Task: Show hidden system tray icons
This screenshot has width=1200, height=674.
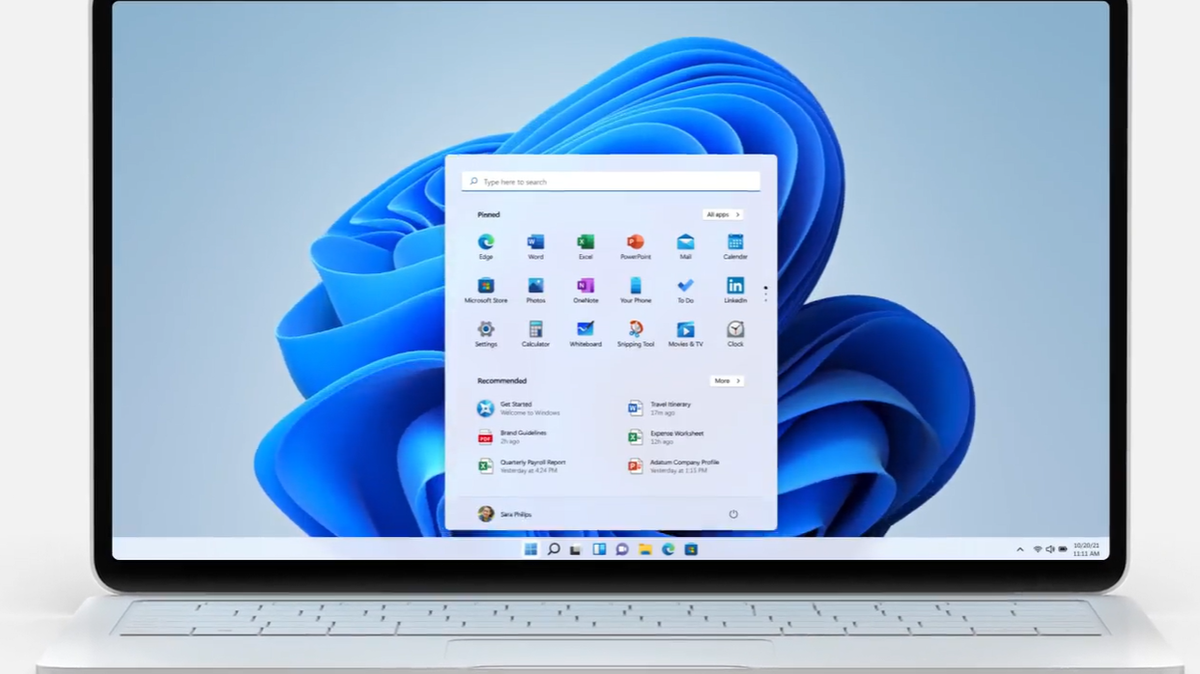Action: click(1019, 549)
